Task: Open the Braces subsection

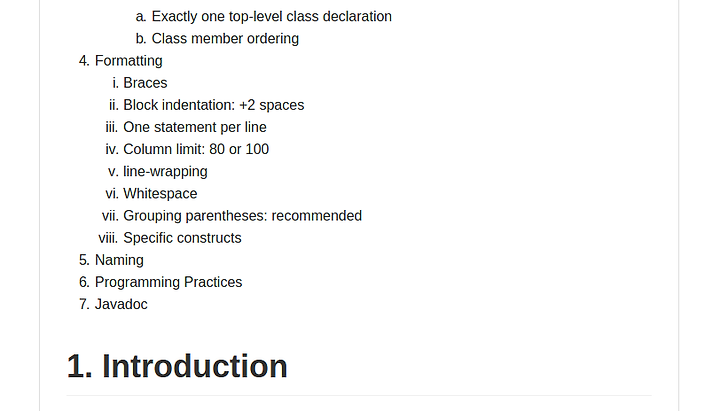Action: (x=145, y=83)
